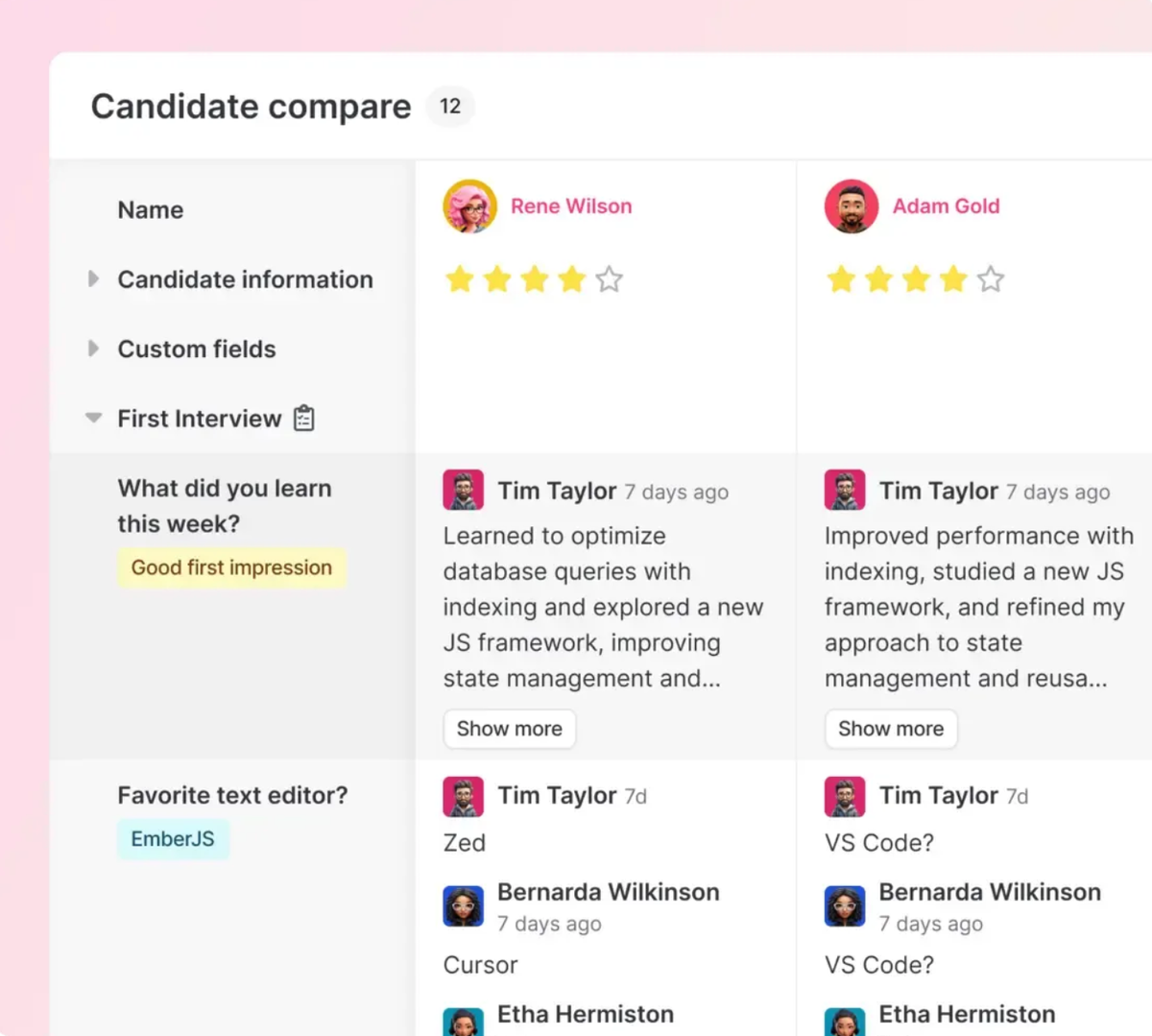Screen dimensions: 1152x1036
Task: Click Bernarda Wilkinson's avatar under Rene Wilson
Action: (463, 905)
